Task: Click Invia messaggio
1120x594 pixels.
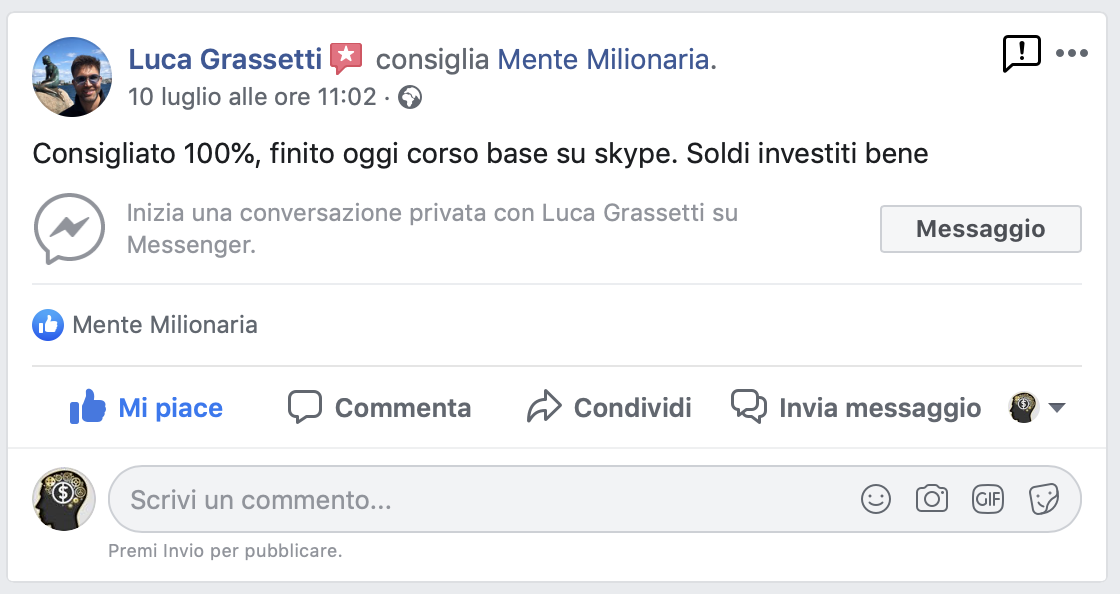Action: pos(856,408)
